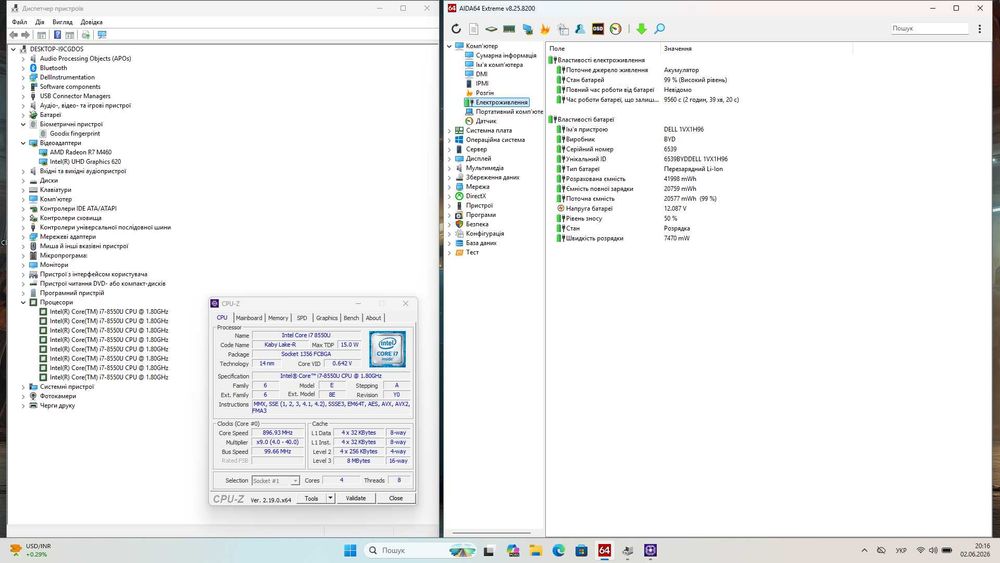1000x563 pixels.
Task: Select the Overclock item in AIDA64 tree
Action: [x=484, y=93]
